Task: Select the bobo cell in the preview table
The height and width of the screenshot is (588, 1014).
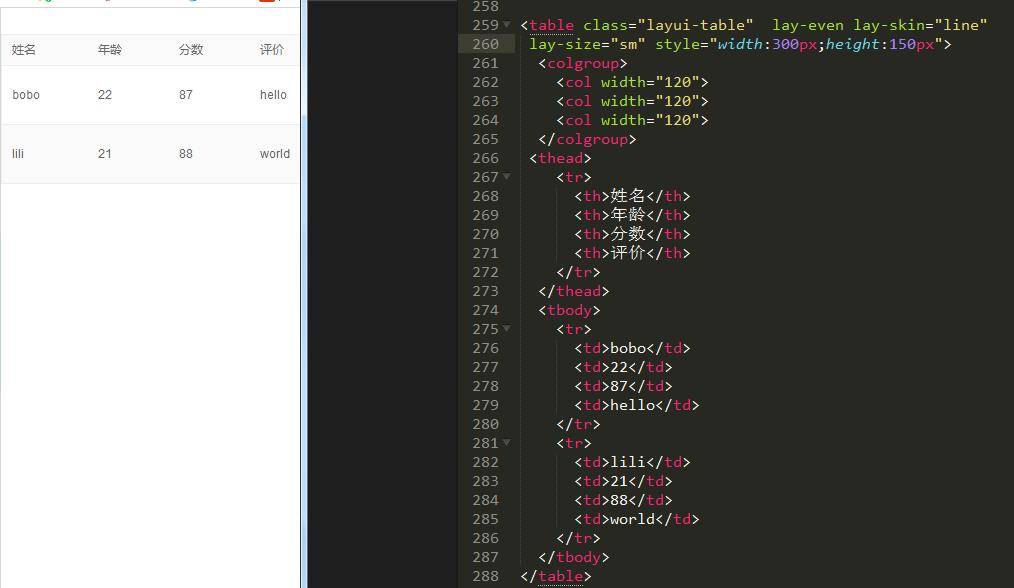Action: [x=26, y=95]
